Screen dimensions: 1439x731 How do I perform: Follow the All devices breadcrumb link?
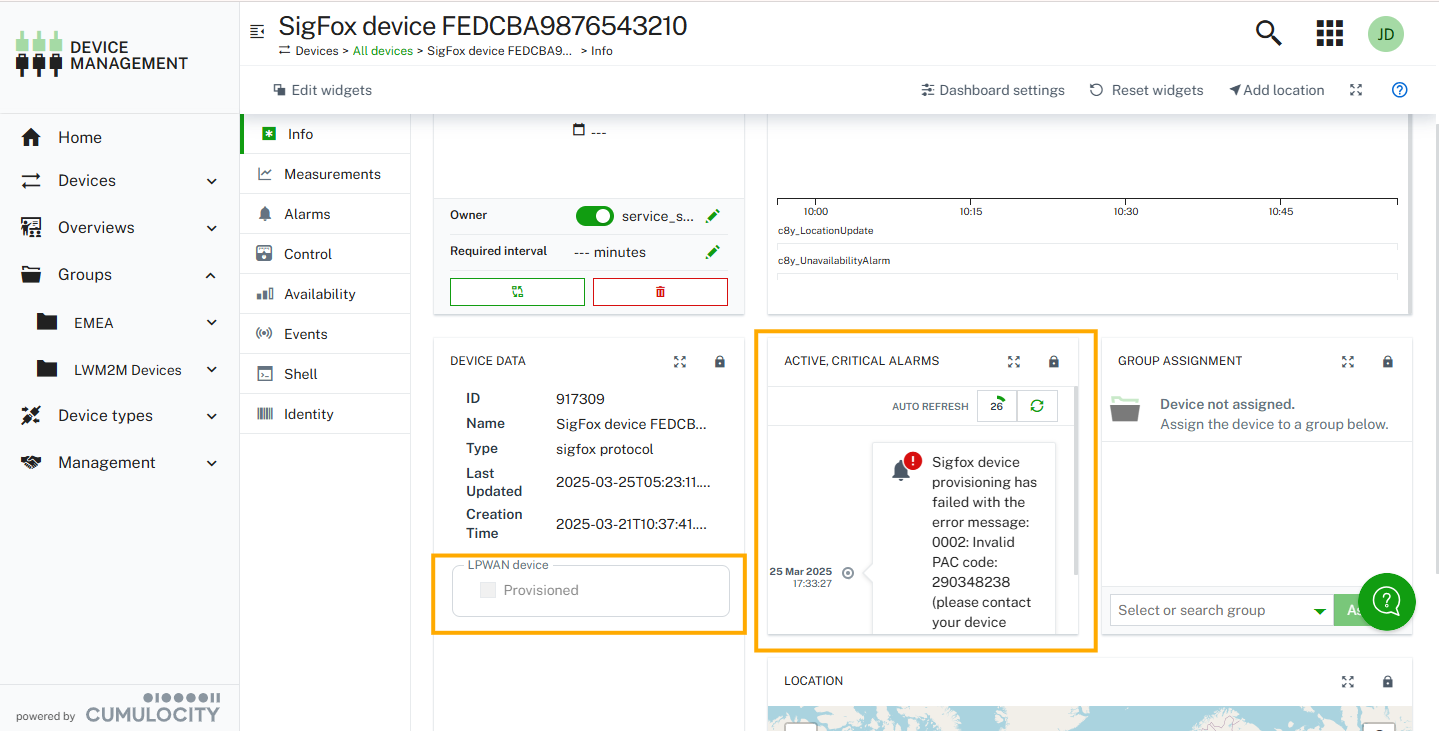(382, 51)
